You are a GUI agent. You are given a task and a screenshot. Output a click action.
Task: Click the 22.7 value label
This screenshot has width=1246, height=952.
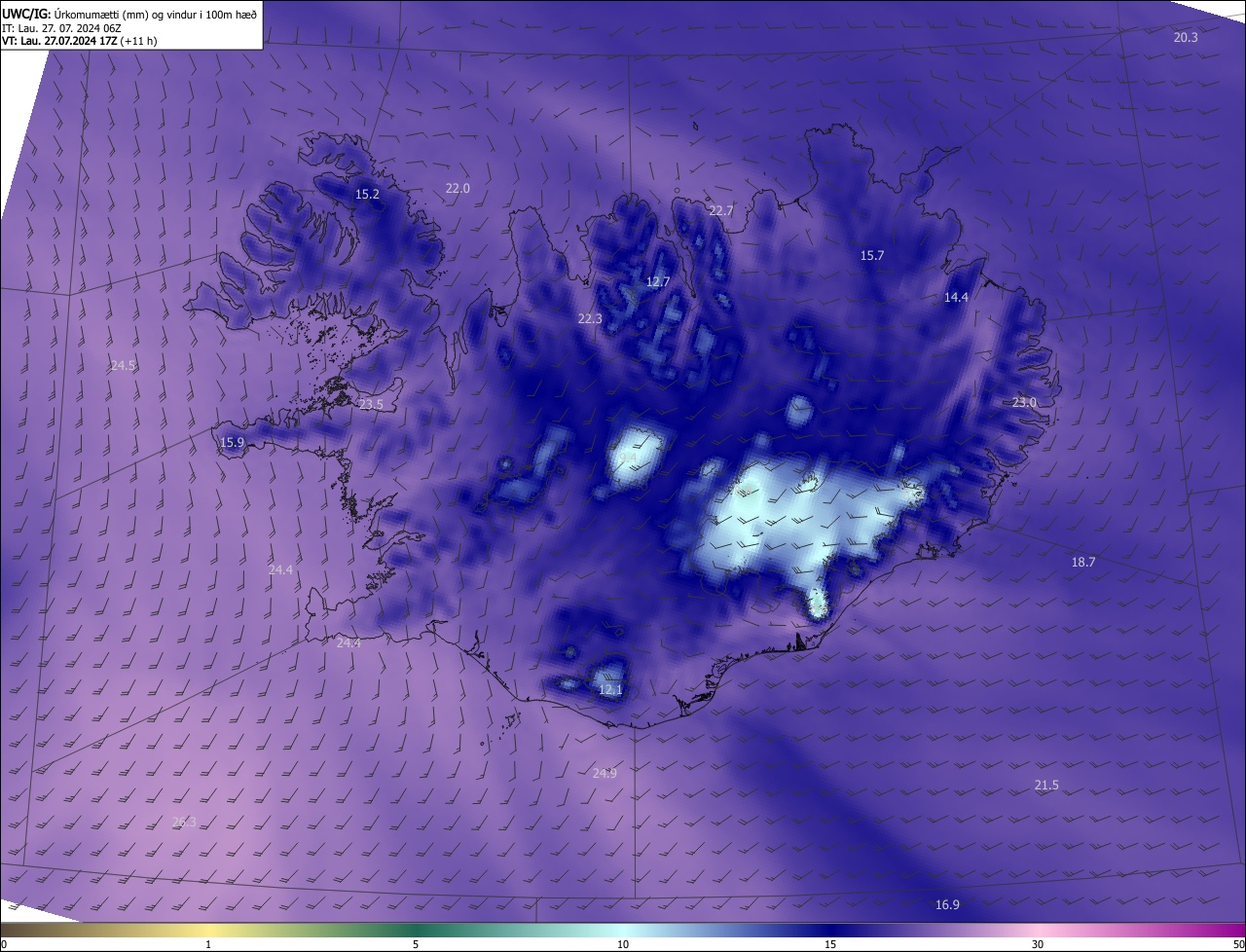coord(721,211)
